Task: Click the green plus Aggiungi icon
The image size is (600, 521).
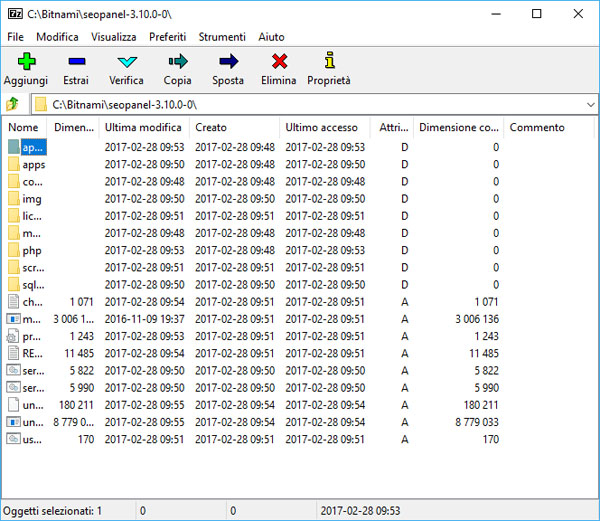Action: pyautogui.click(x=26, y=62)
